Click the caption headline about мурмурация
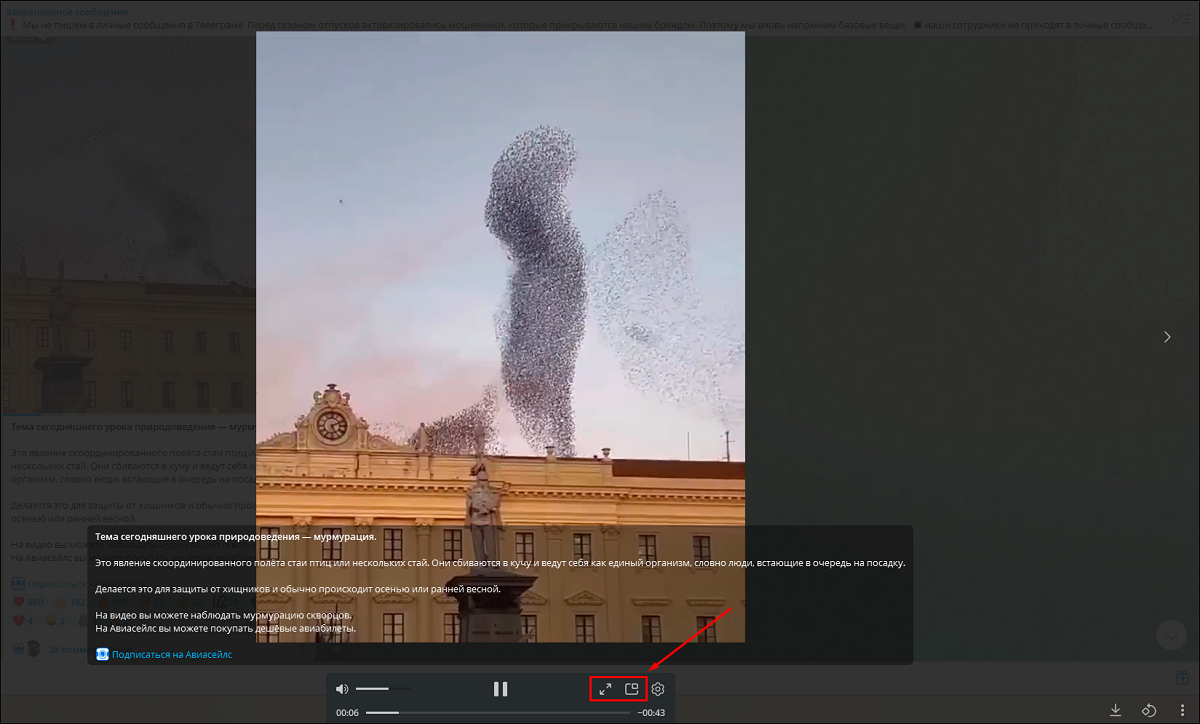1200x724 pixels. 235,536
